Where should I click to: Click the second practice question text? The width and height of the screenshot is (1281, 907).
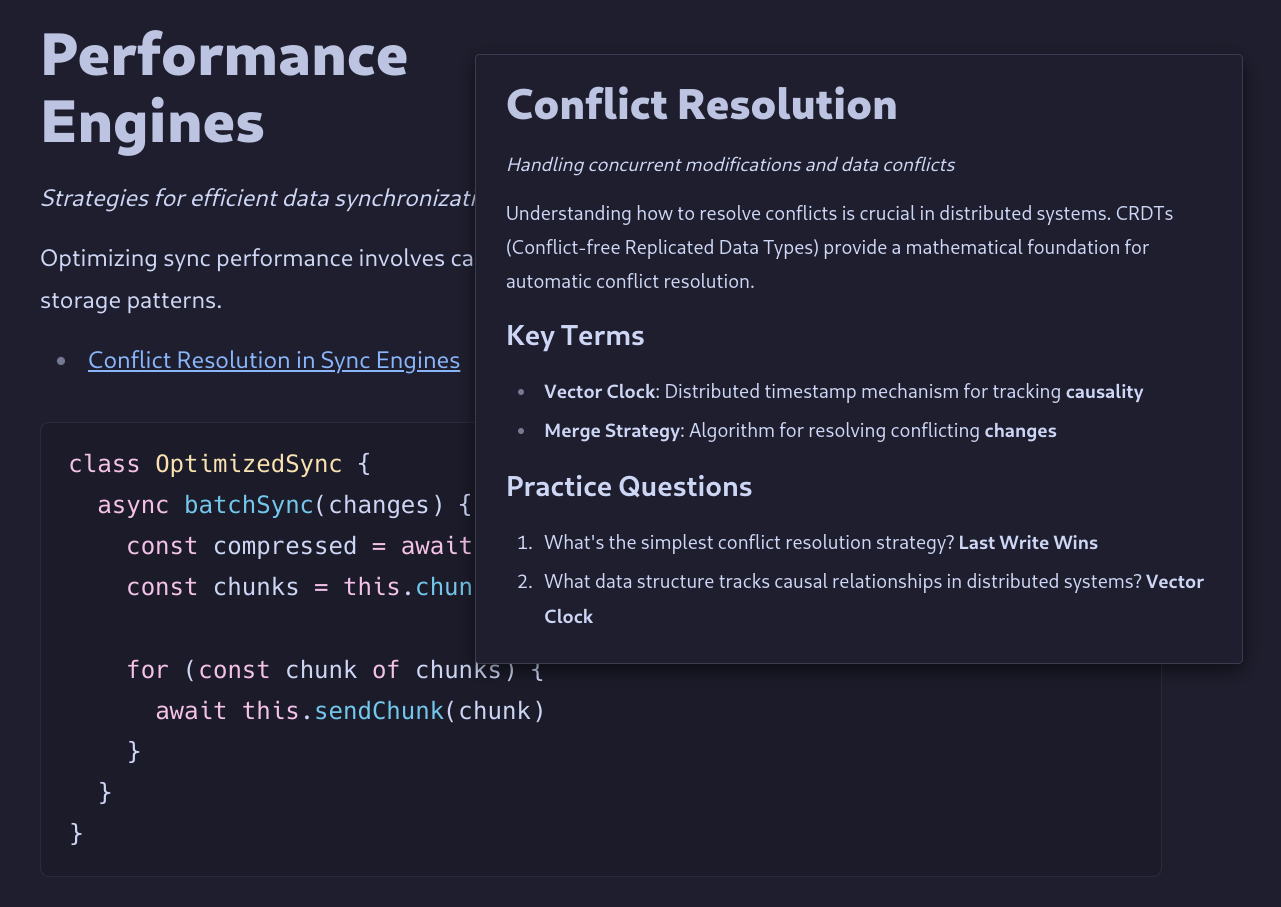tap(842, 582)
